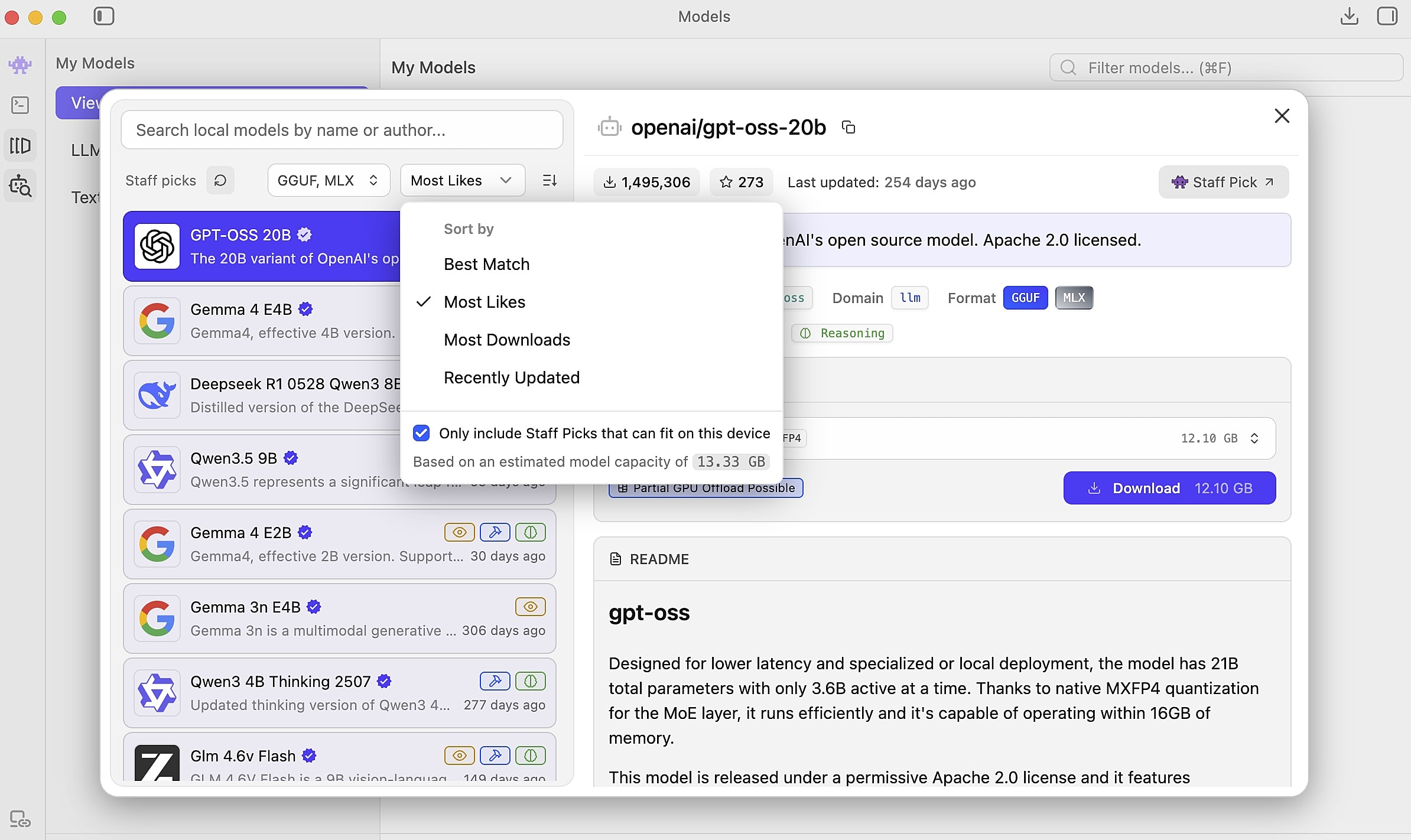The image size is (1411, 840).
Task: Uncheck Only include Staff Picks that fit device
Action: click(421, 433)
